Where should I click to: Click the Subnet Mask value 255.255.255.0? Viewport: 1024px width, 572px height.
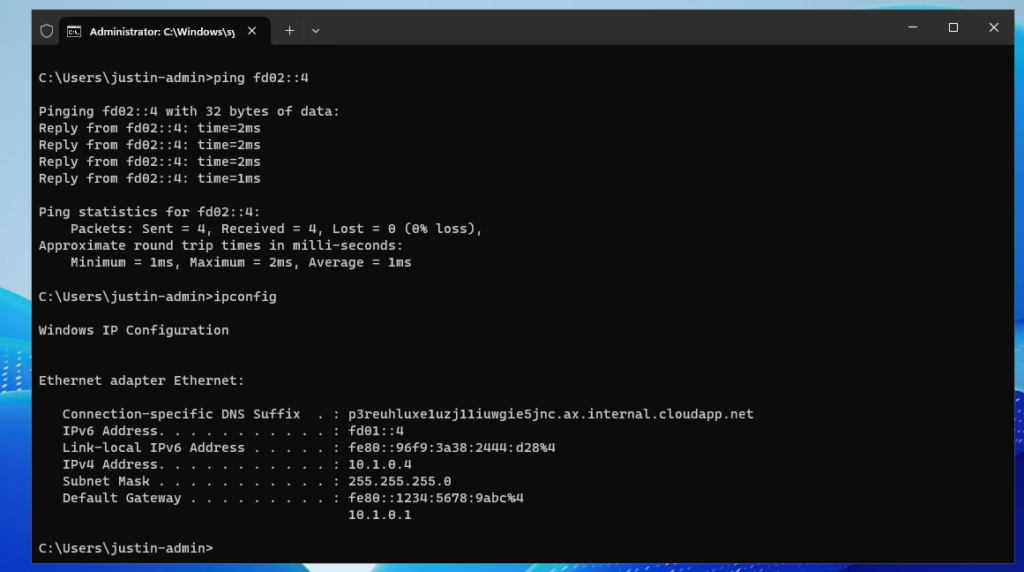399,481
